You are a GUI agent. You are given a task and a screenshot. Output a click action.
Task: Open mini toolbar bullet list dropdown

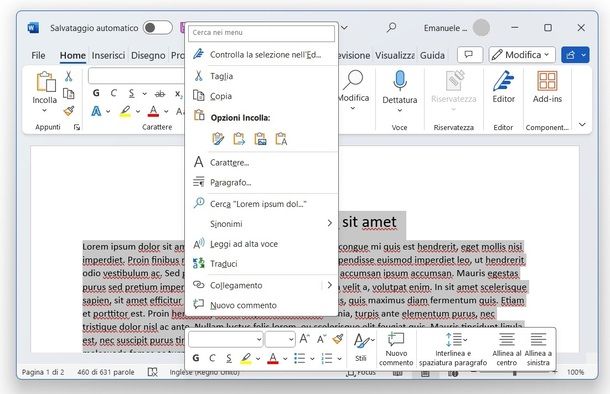(x=312, y=359)
